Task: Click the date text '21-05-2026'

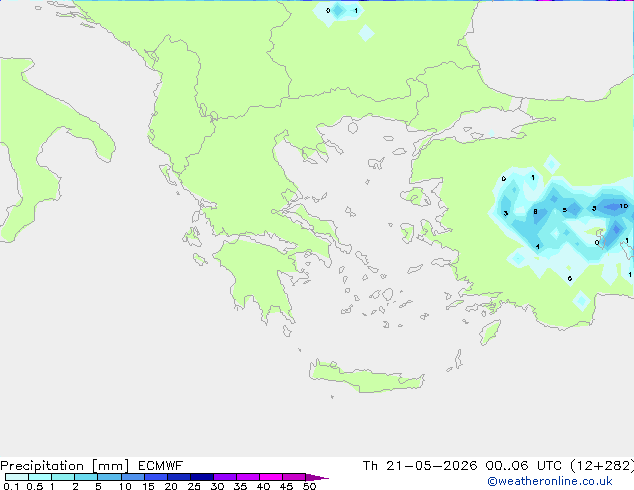Action: 431,466
